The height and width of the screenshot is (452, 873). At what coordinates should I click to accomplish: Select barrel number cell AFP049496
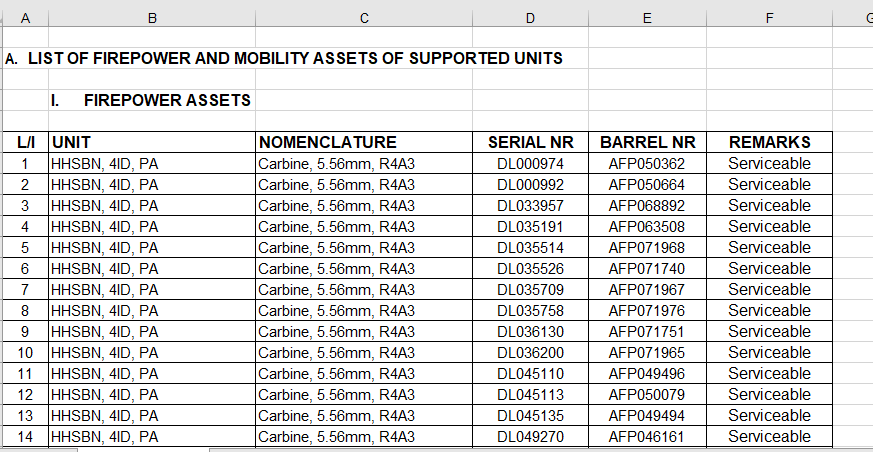coord(647,373)
